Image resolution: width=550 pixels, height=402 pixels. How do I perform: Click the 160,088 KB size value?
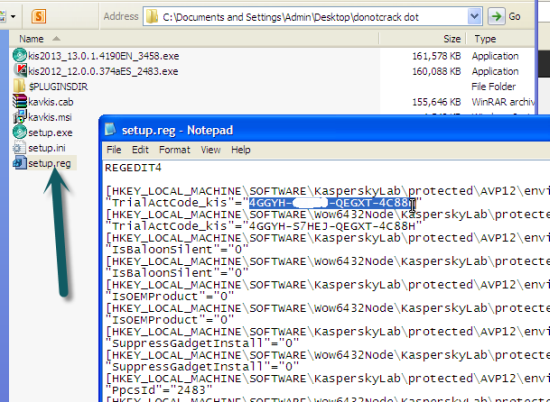pyautogui.click(x=436, y=72)
